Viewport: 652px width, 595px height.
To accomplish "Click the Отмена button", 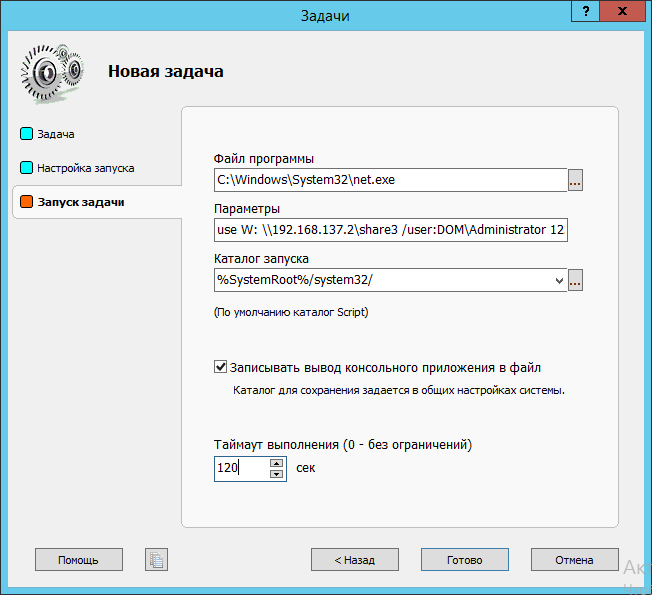I will pos(574,560).
